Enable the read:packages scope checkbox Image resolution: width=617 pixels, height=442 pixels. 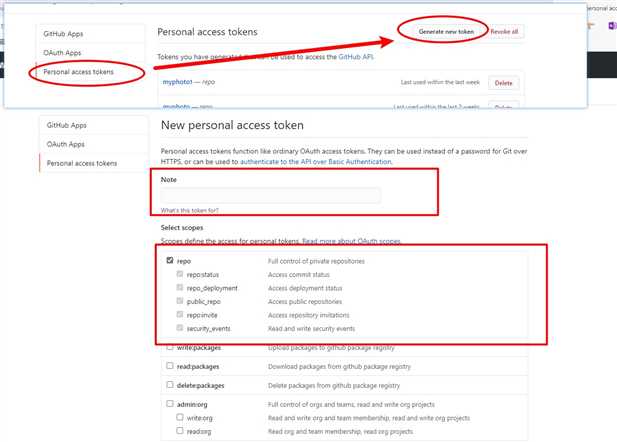(x=170, y=366)
